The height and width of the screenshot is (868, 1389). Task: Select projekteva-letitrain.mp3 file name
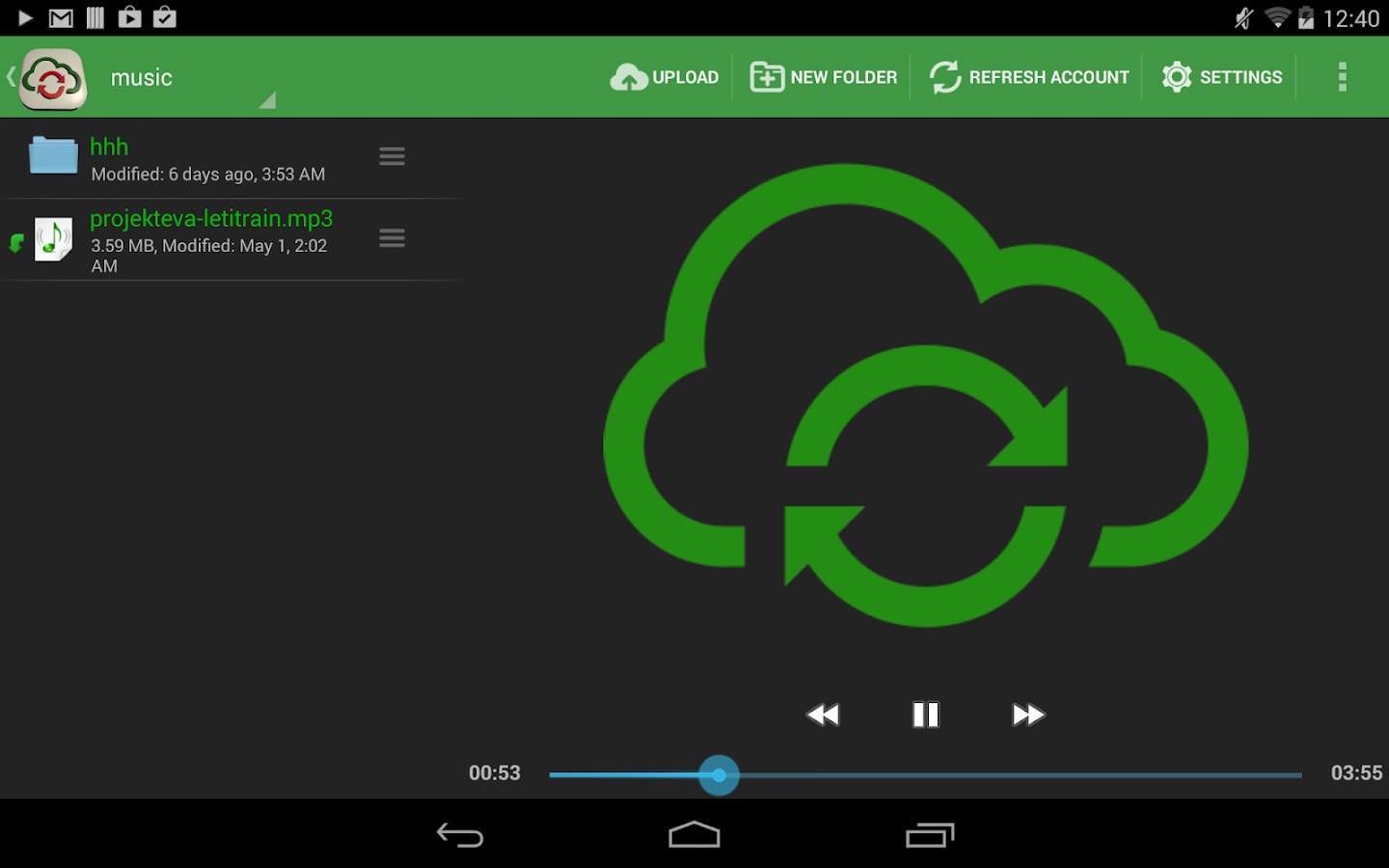(211, 219)
